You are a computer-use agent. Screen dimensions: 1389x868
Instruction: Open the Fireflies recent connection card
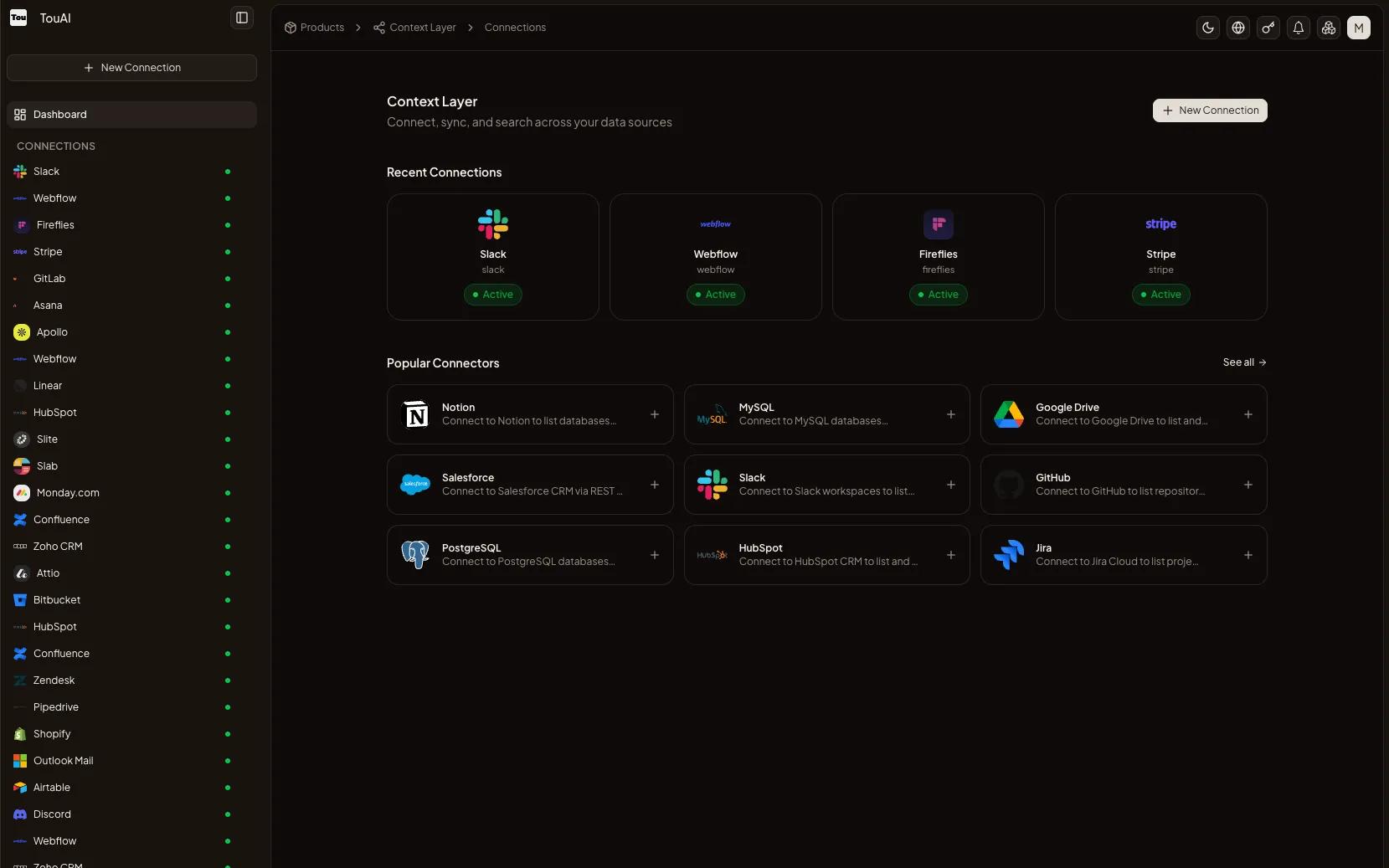938,256
